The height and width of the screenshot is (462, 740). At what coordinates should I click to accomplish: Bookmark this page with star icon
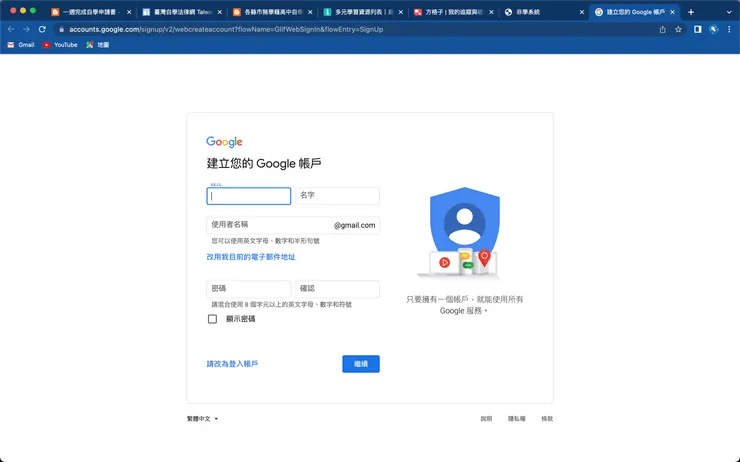[678, 29]
